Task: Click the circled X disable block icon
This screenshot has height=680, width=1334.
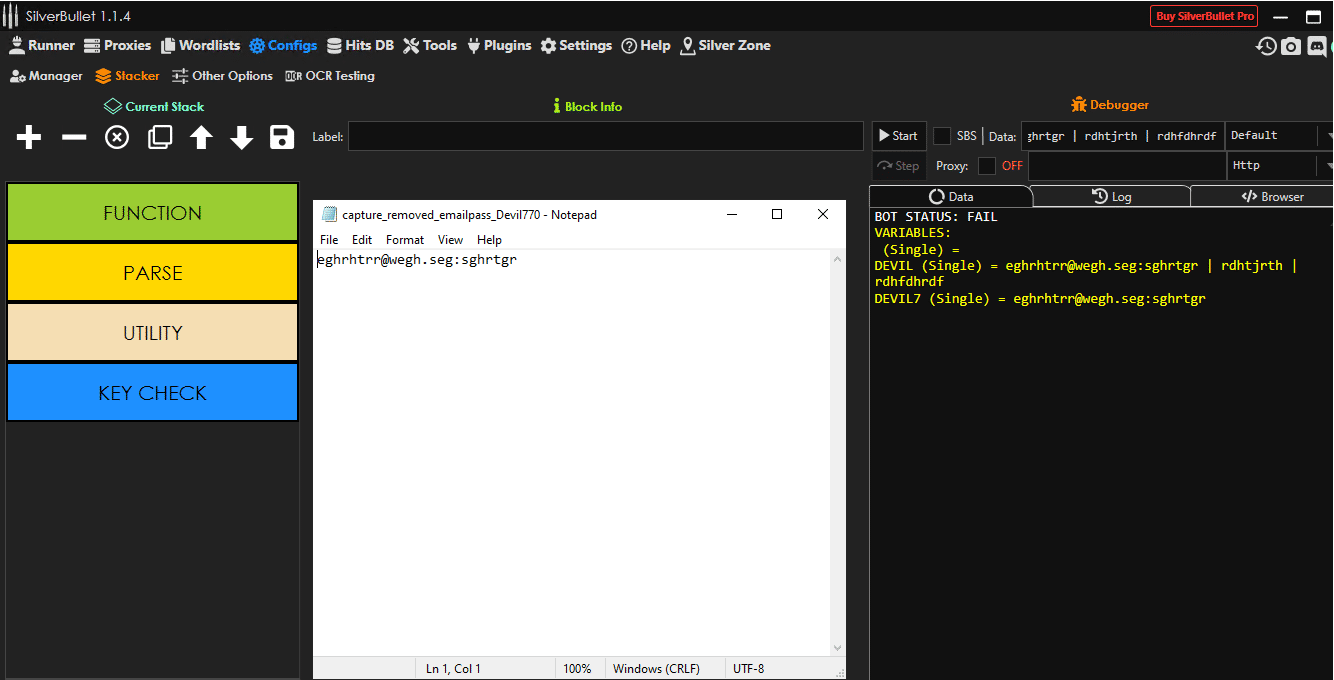Action: (x=117, y=137)
